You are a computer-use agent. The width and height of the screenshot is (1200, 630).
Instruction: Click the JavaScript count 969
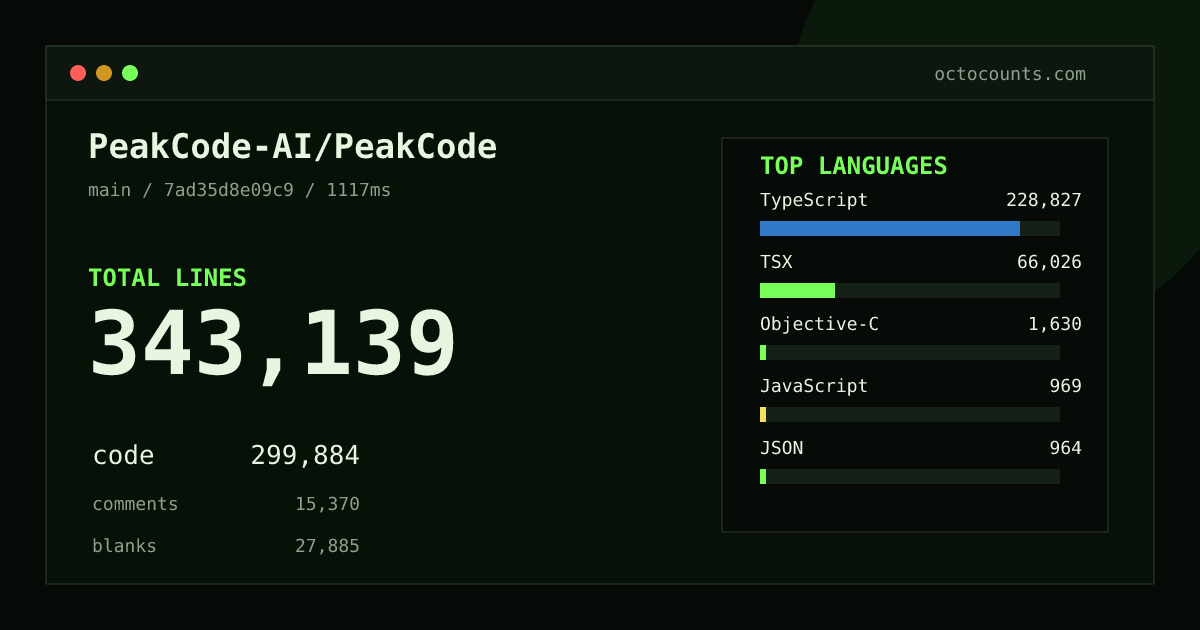[1065, 386]
